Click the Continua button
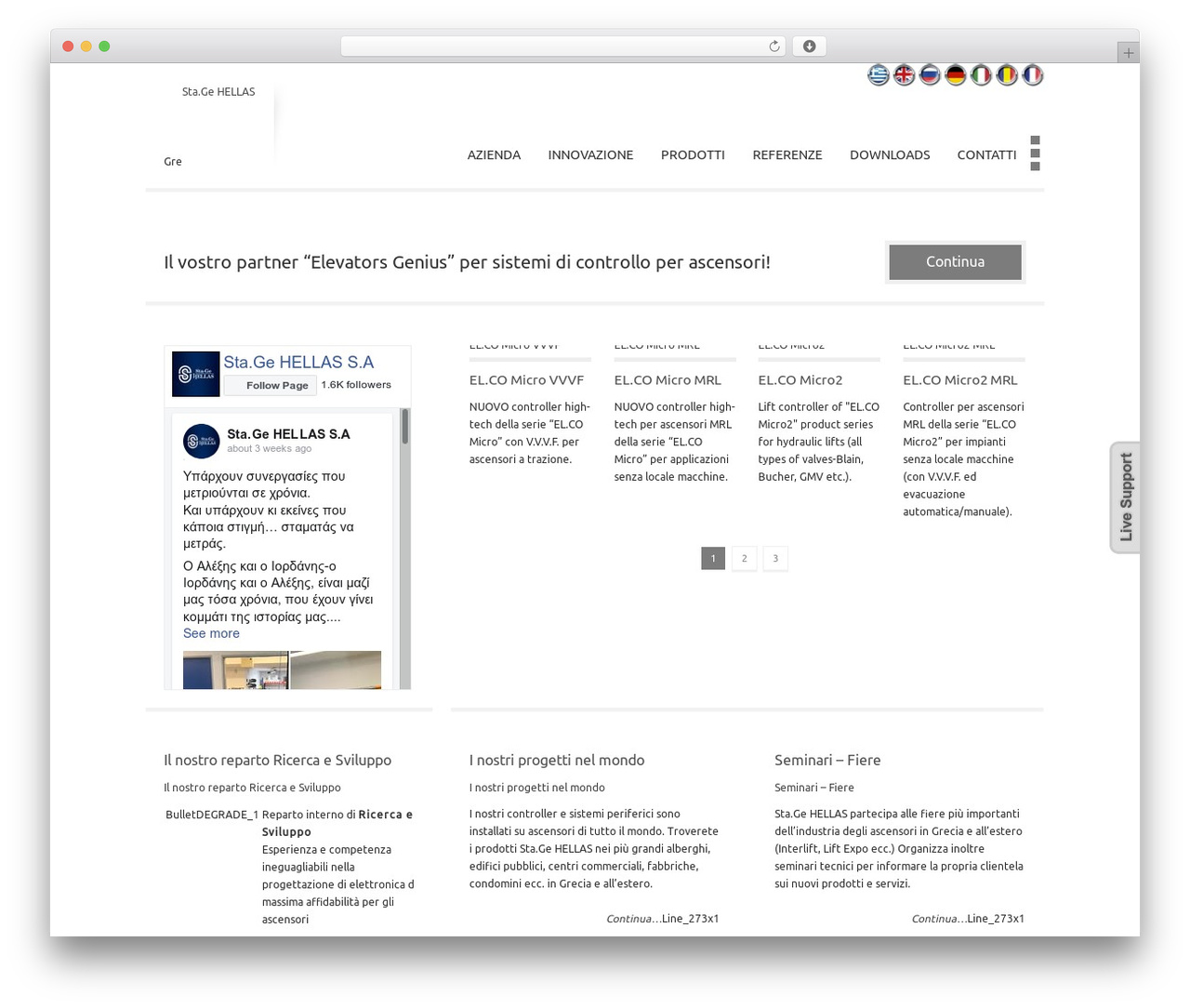The height and width of the screenshot is (1008, 1190). pyautogui.click(x=955, y=262)
